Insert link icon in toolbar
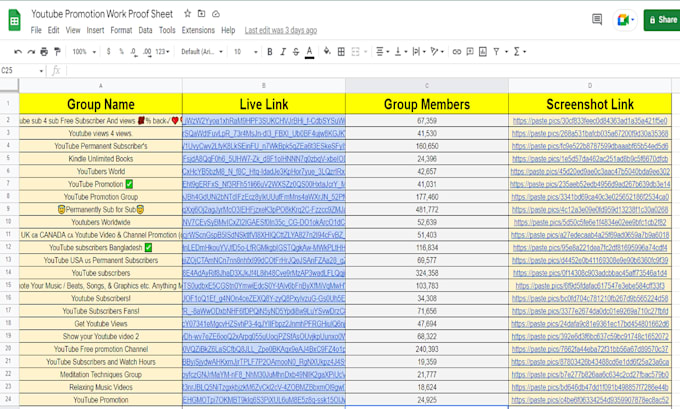 [457, 52]
